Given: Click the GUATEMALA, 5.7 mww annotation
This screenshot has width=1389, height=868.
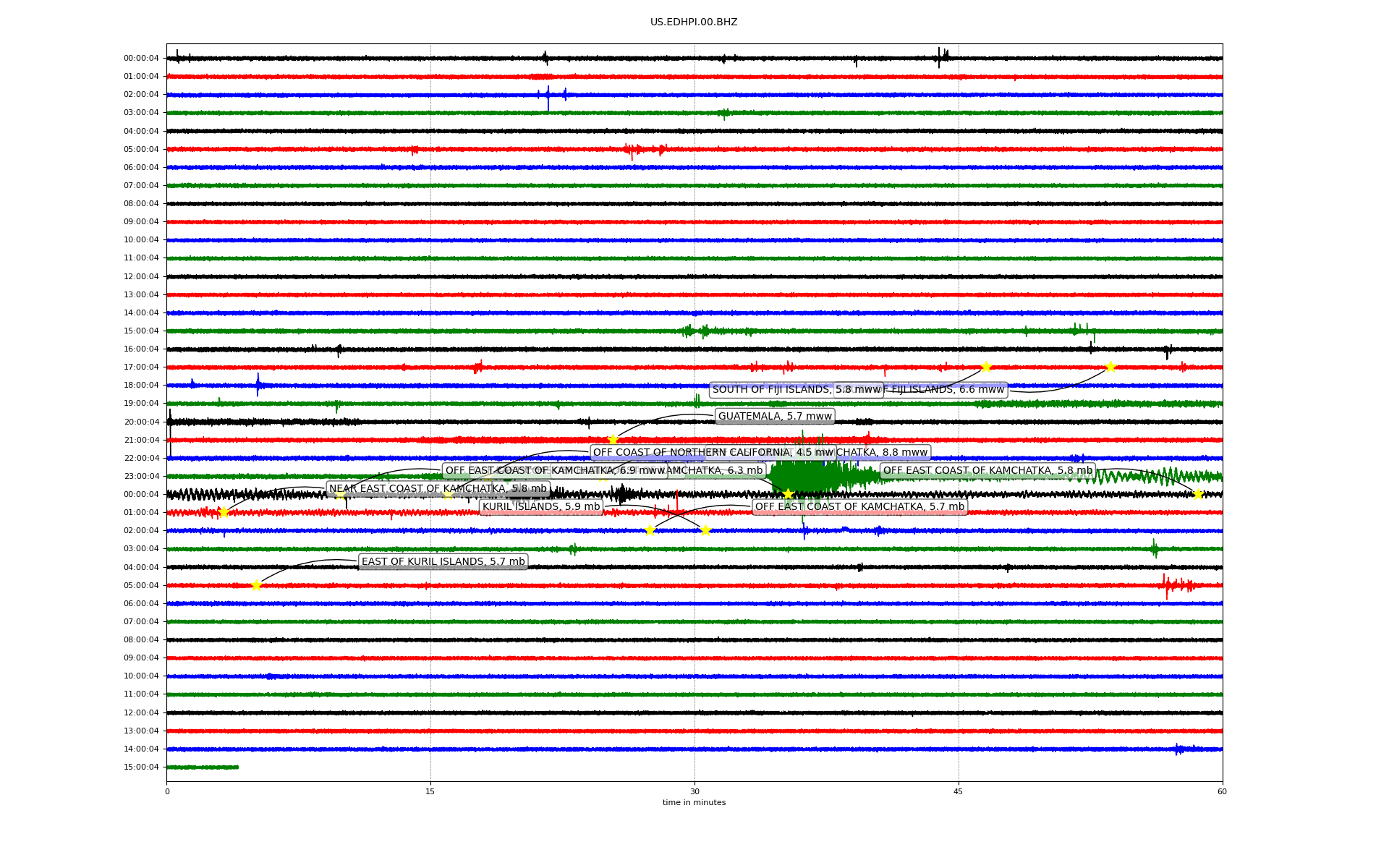Looking at the screenshot, I should tap(775, 416).
